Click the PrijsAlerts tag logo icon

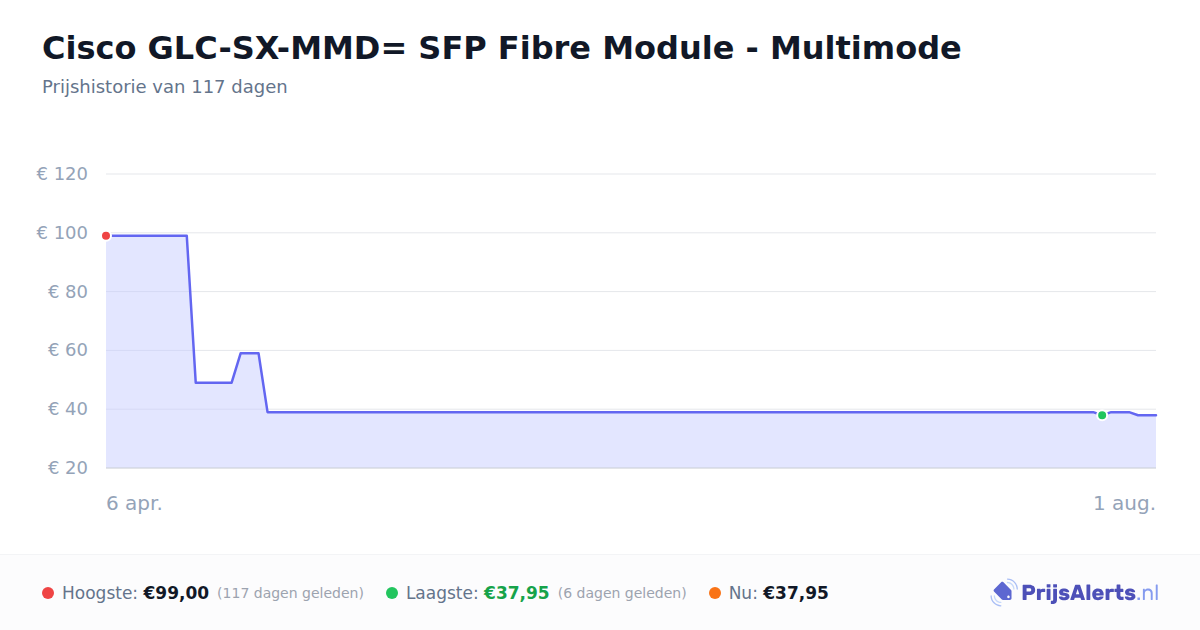pos(1003,593)
